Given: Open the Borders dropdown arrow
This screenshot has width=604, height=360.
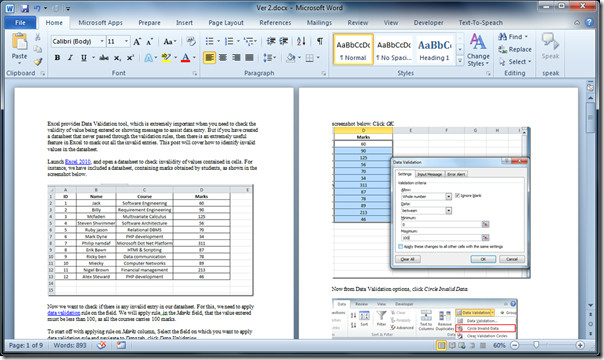Looking at the screenshot, I should (318, 58).
